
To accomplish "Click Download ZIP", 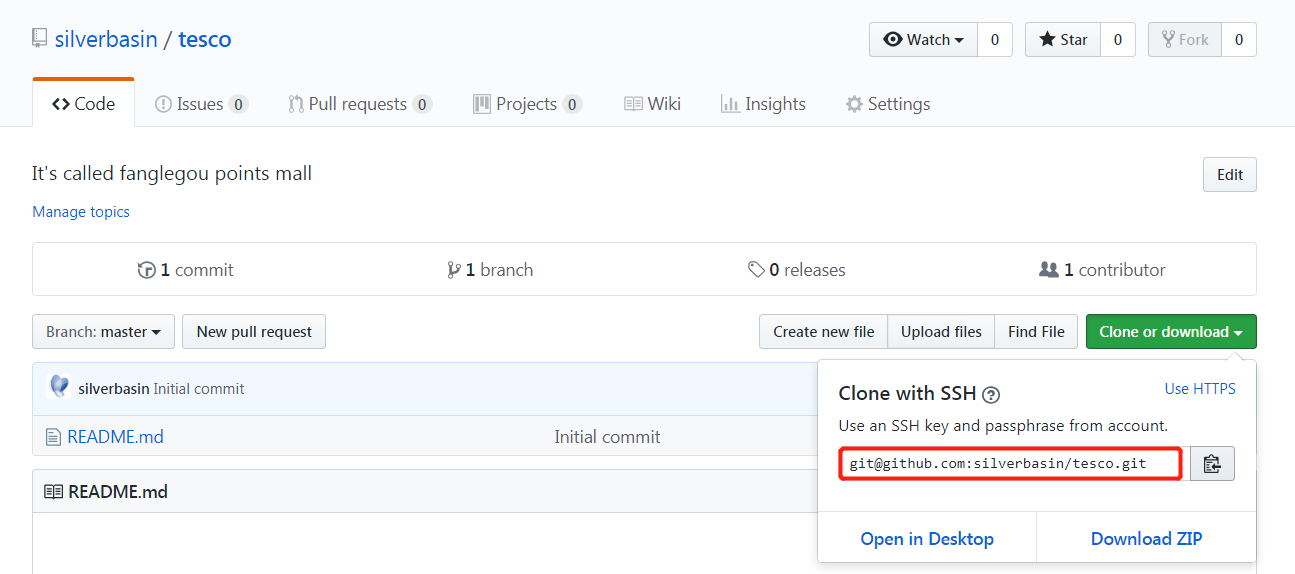I will 1146,539.
